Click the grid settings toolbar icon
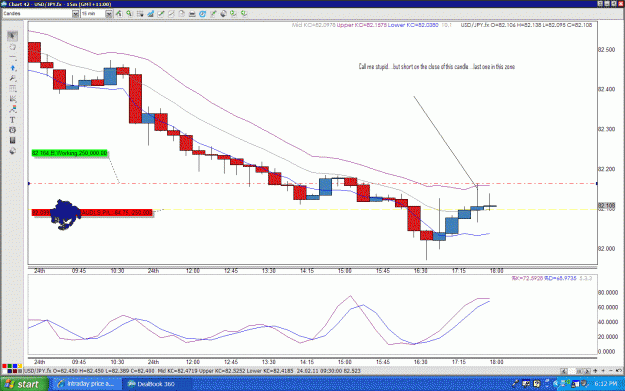Image resolution: width=625 pixels, height=391 pixels. [x=140, y=14]
